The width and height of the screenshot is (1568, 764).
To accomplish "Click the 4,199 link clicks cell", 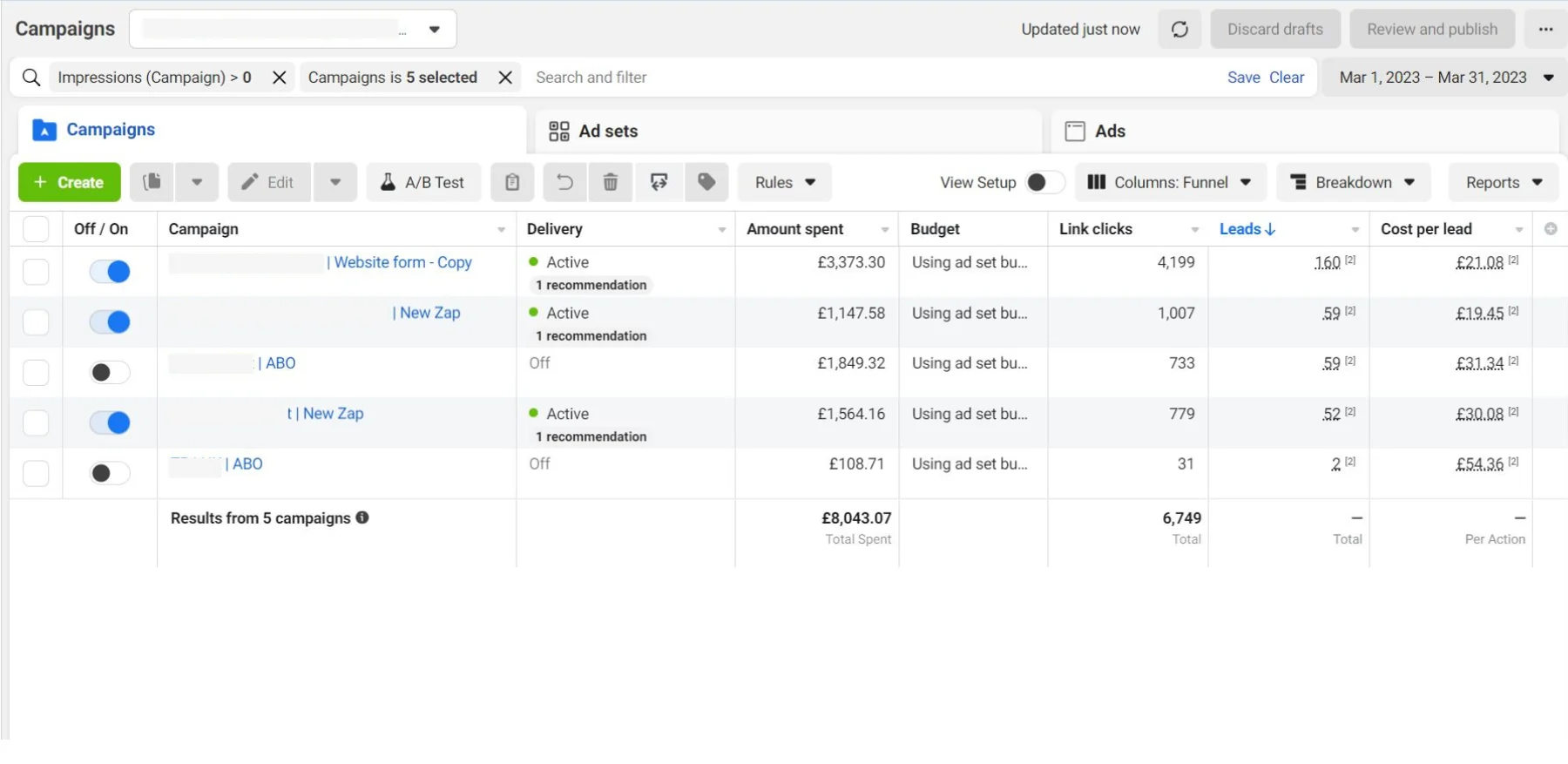I will (x=1176, y=262).
